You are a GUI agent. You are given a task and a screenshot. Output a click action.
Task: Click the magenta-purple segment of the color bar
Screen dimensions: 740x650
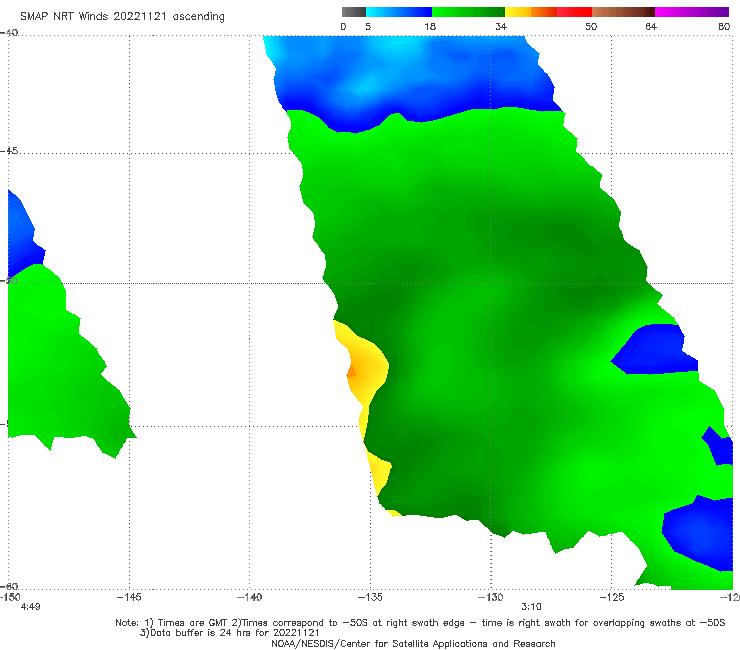[x=692, y=12]
